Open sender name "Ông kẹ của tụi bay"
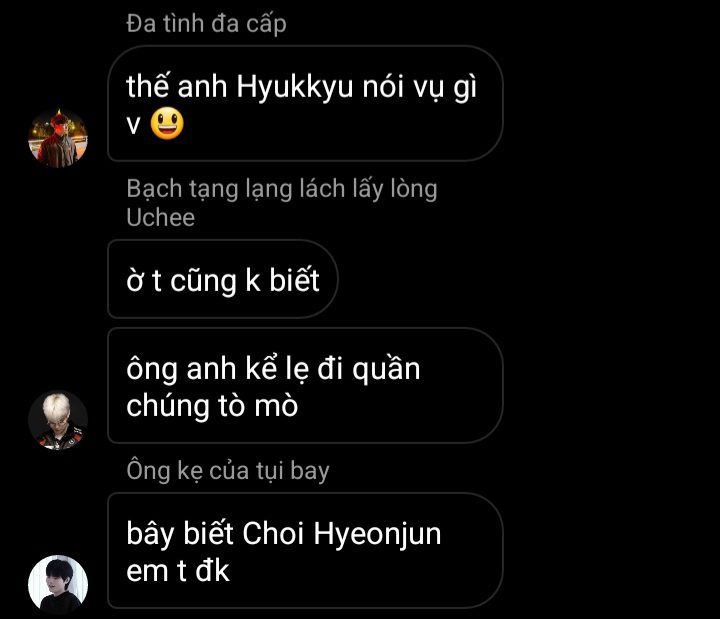This screenshot has height=619, width=720. [228, 471]
